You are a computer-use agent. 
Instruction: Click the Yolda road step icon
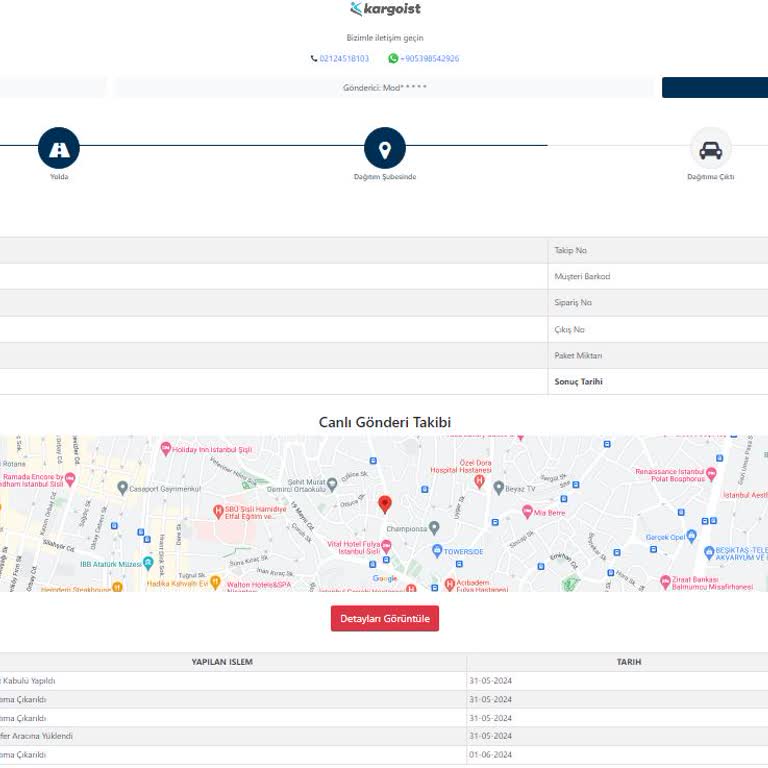point(59,148)
